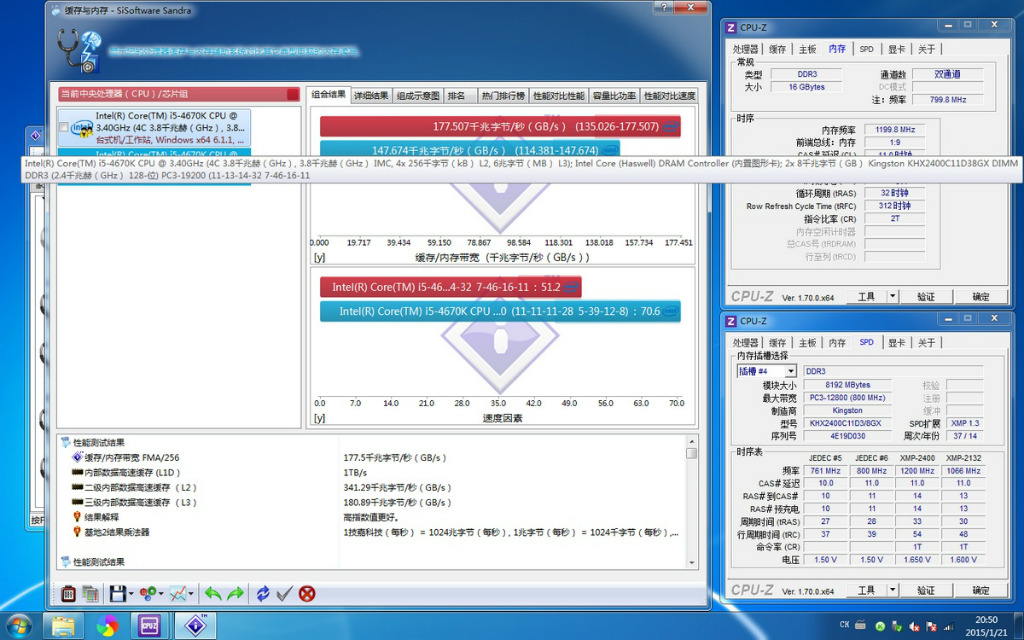The image size is (1024, 640).
Task: Click the Windows Start orb
Action: [x=18, y=626]
